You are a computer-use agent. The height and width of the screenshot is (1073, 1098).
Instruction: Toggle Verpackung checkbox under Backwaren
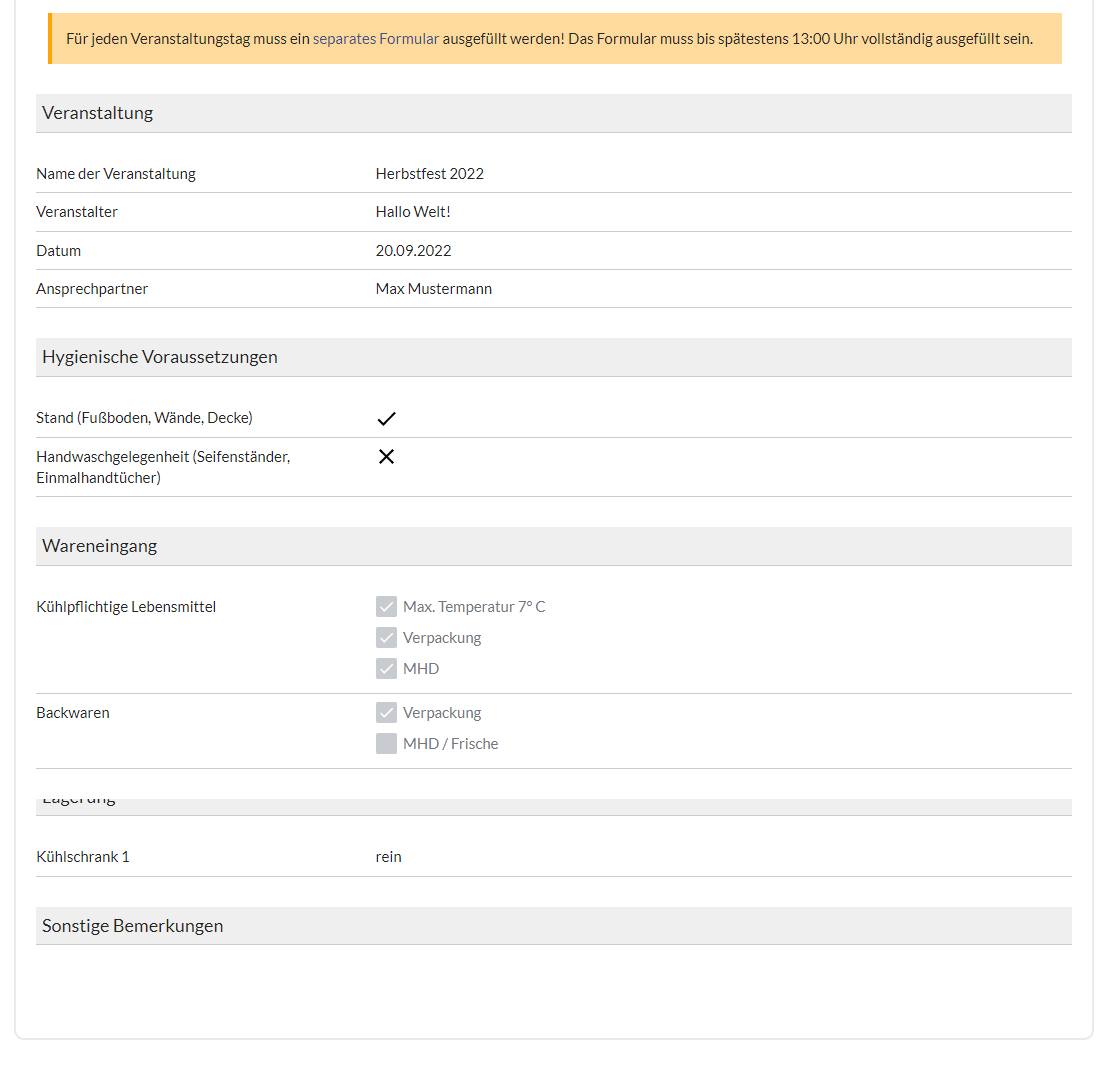click(387, 712)
